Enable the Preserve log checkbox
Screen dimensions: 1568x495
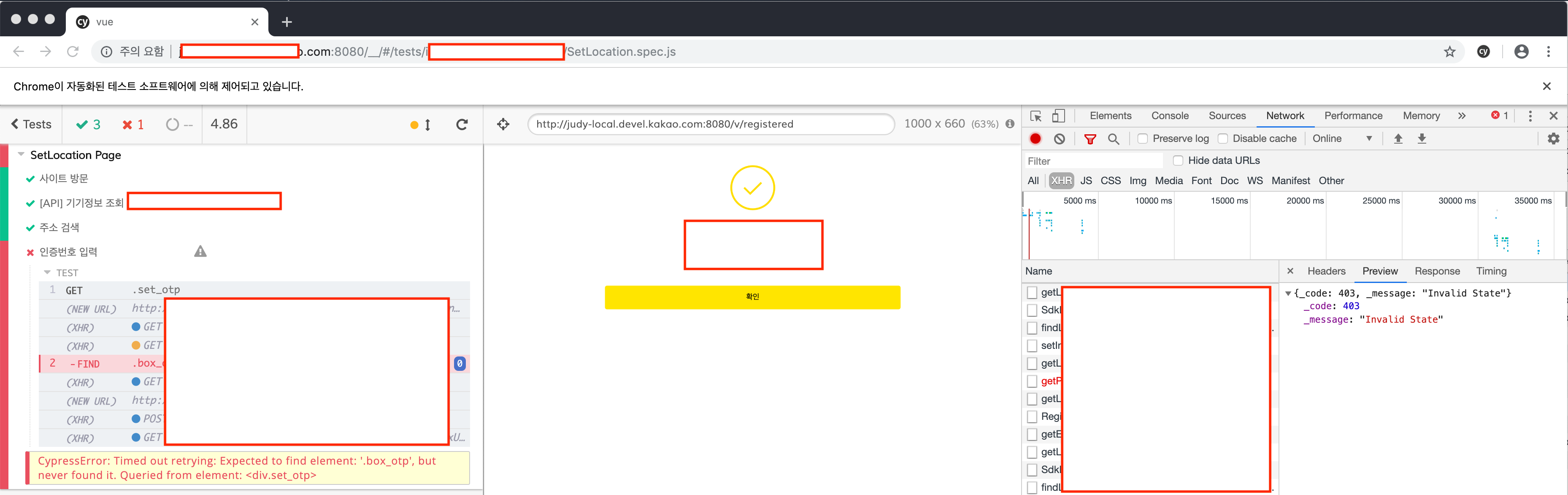click(1143, 139)
